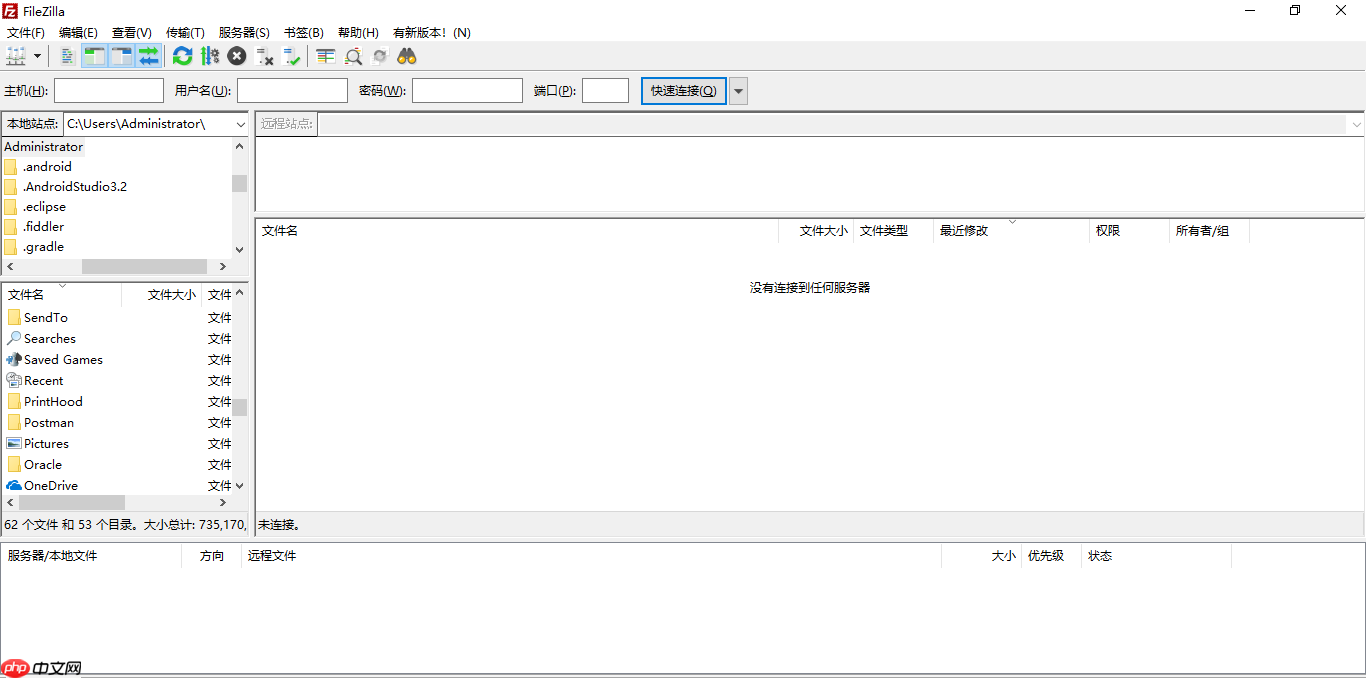Click inside the 主机(H) input field
The width and height of the screenshot is (1366, 678).
[x=108, y=90]
